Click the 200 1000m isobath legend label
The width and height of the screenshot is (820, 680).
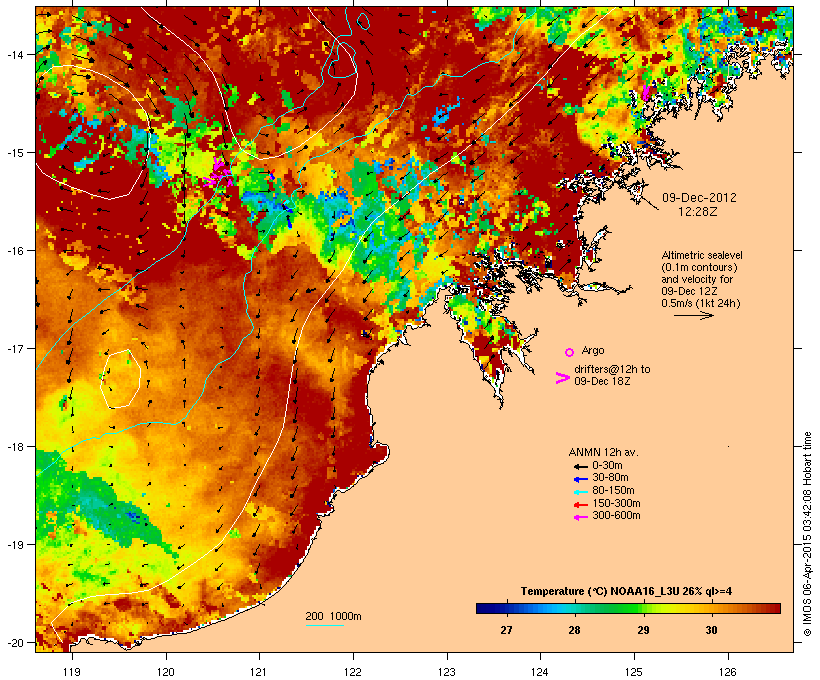333,615
